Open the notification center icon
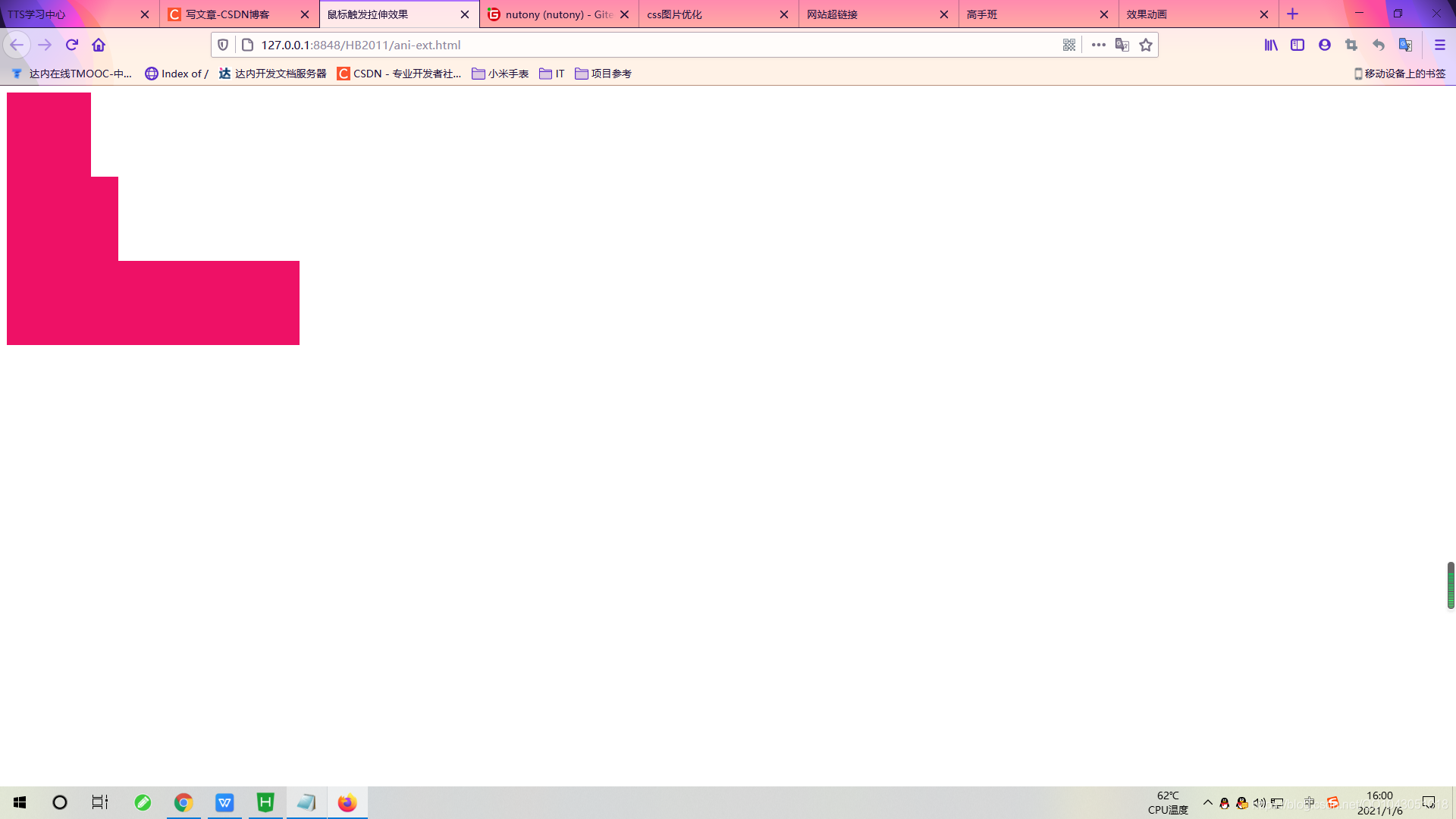Screen dimensions: 1456x819 pos(1429,802)
